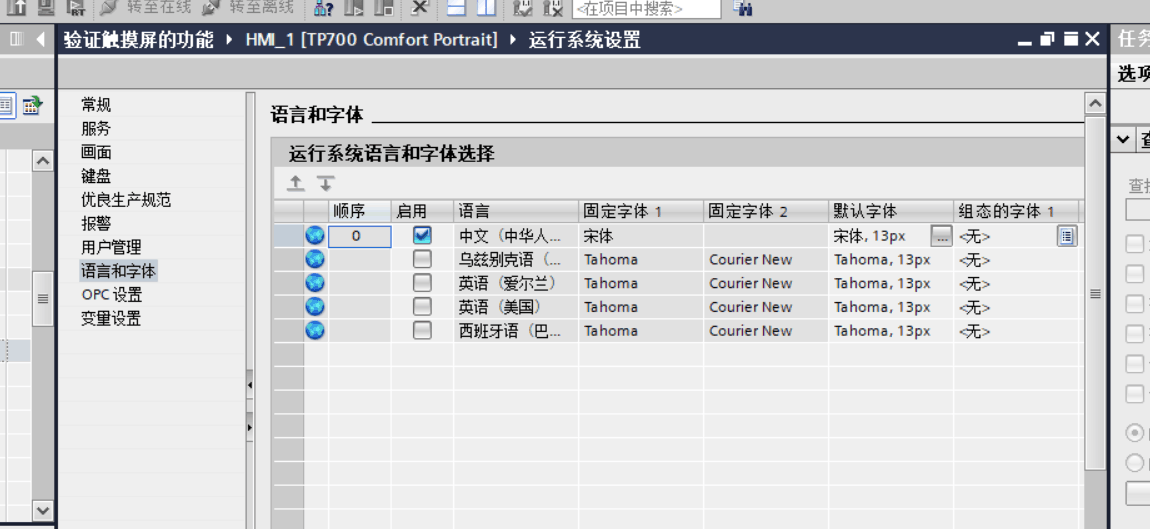Click Courier New cell in 英语（美国）row

tap(766, 307)
